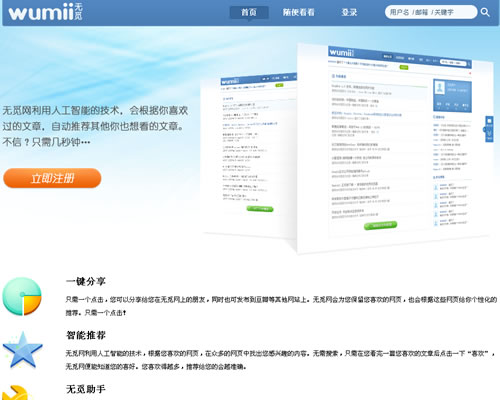This screenshot has height=400, width=500.
Task: Click the blue star icon for 智能推荐
Action: 23,350
